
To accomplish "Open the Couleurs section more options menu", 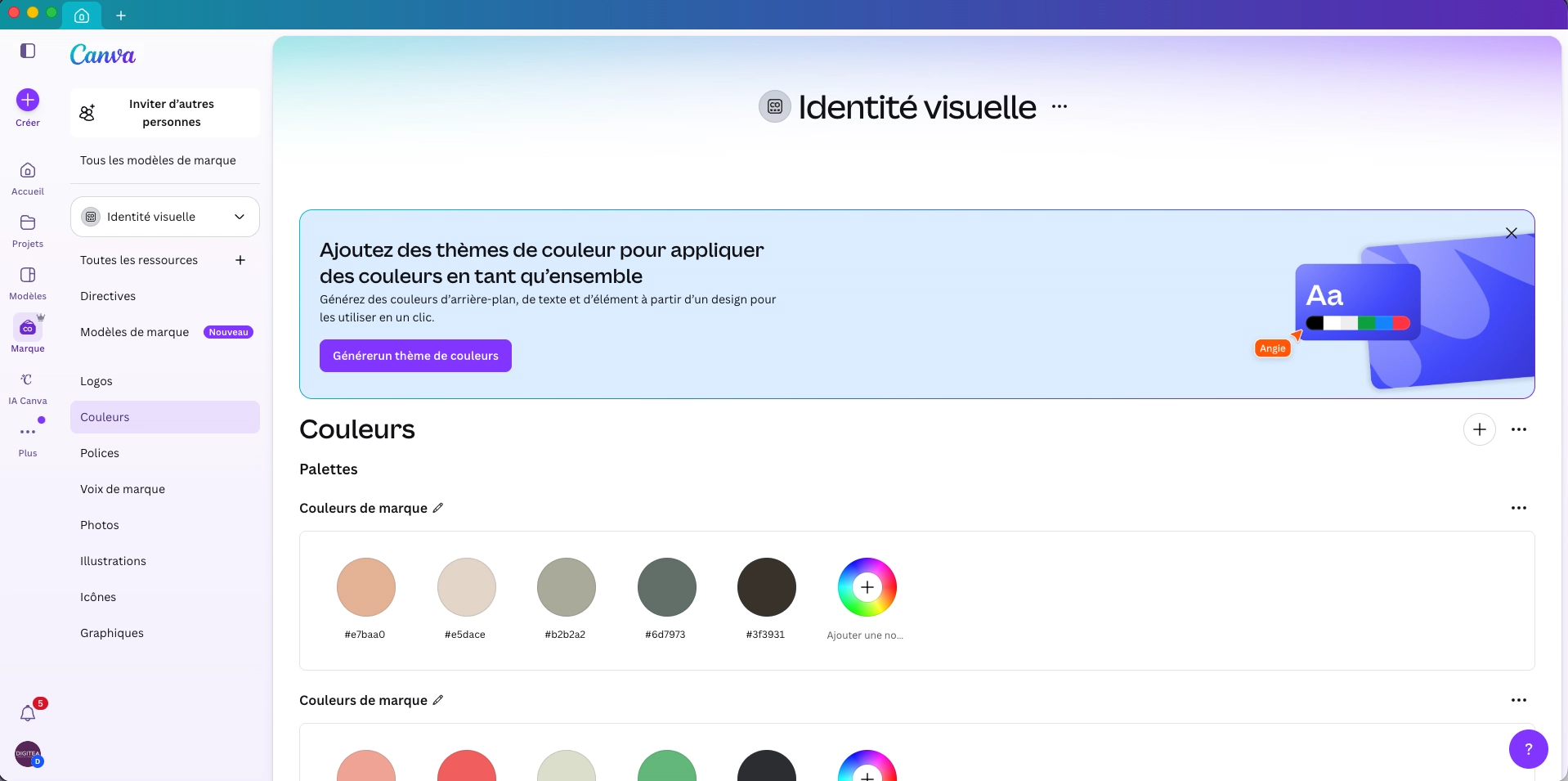I will pyautogui.click(x=1519, y=429).
